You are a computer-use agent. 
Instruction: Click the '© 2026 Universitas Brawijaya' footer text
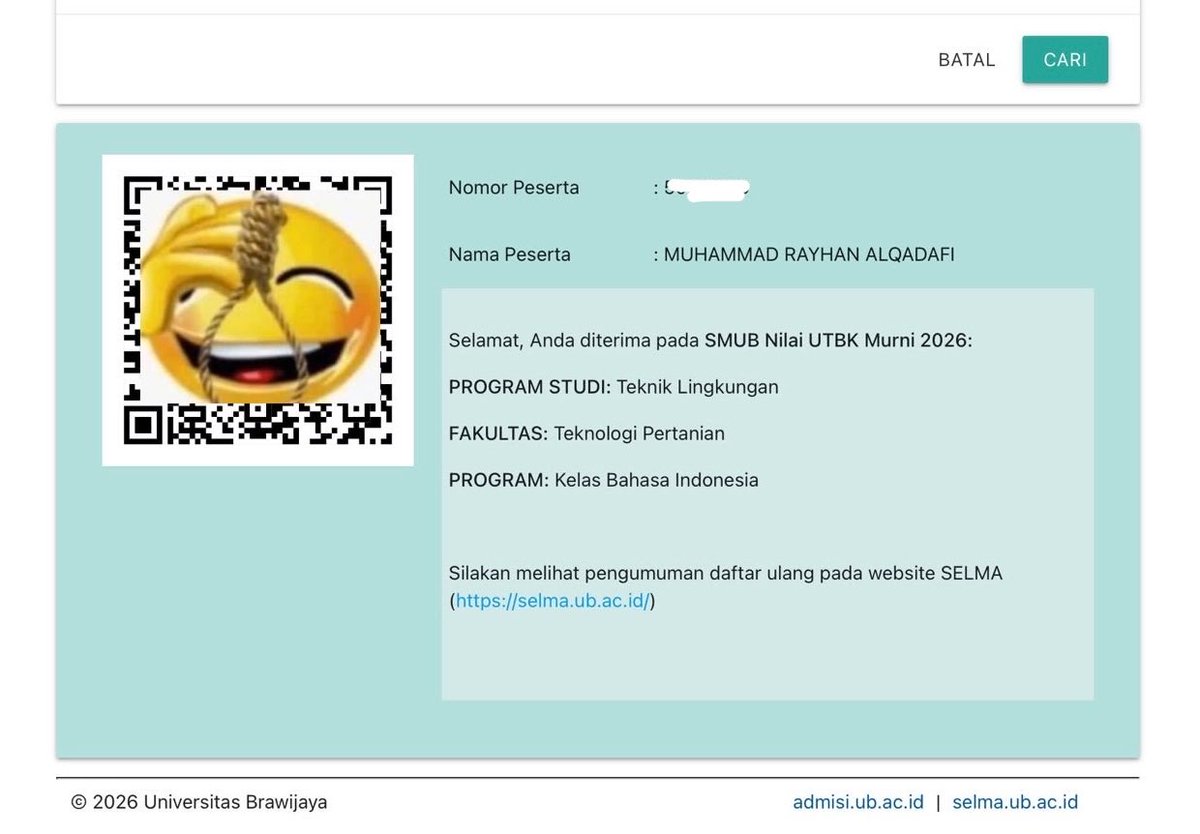point(199,802)
